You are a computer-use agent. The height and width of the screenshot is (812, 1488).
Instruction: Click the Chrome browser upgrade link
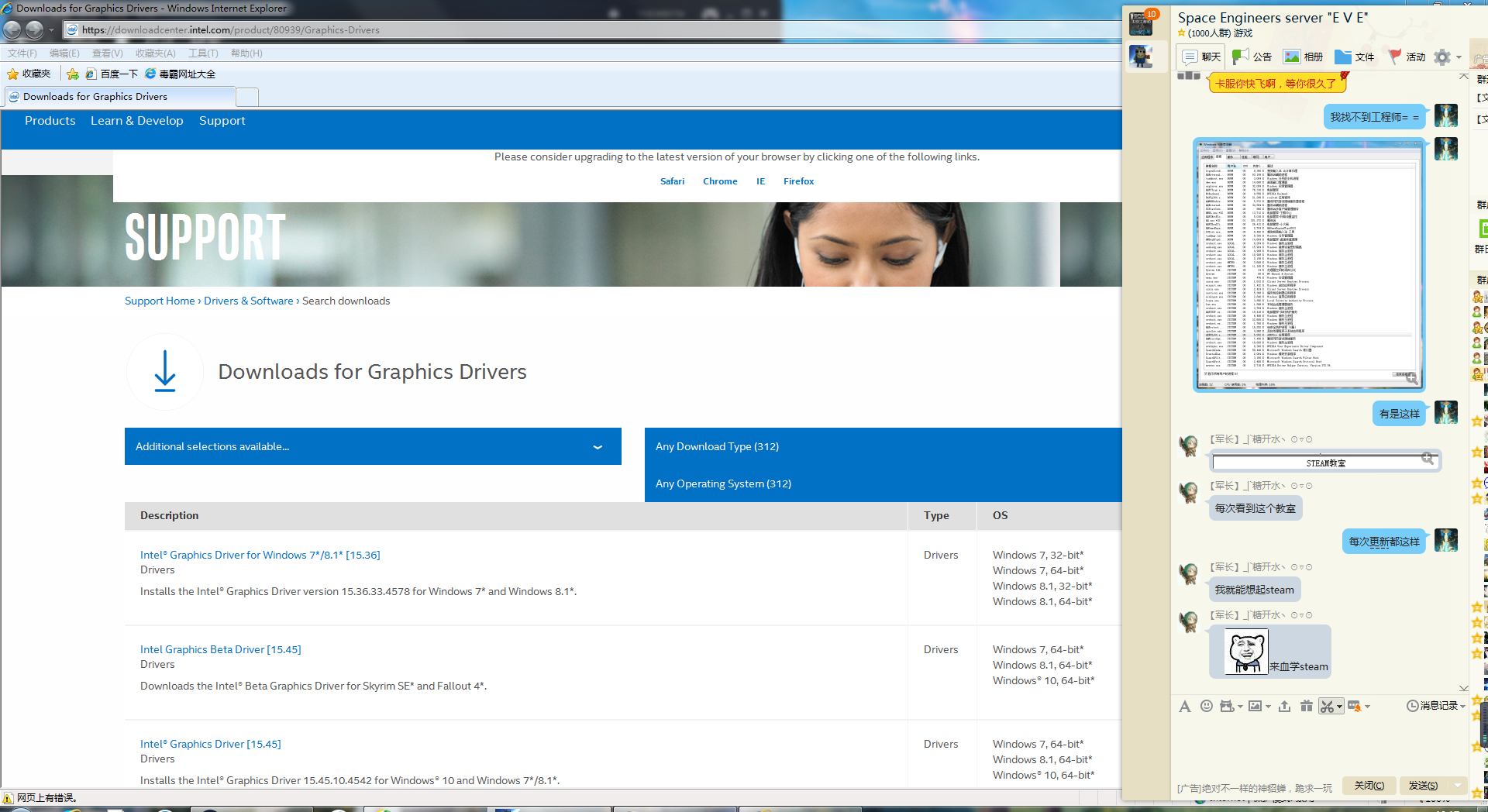click(x=720, y=181)
